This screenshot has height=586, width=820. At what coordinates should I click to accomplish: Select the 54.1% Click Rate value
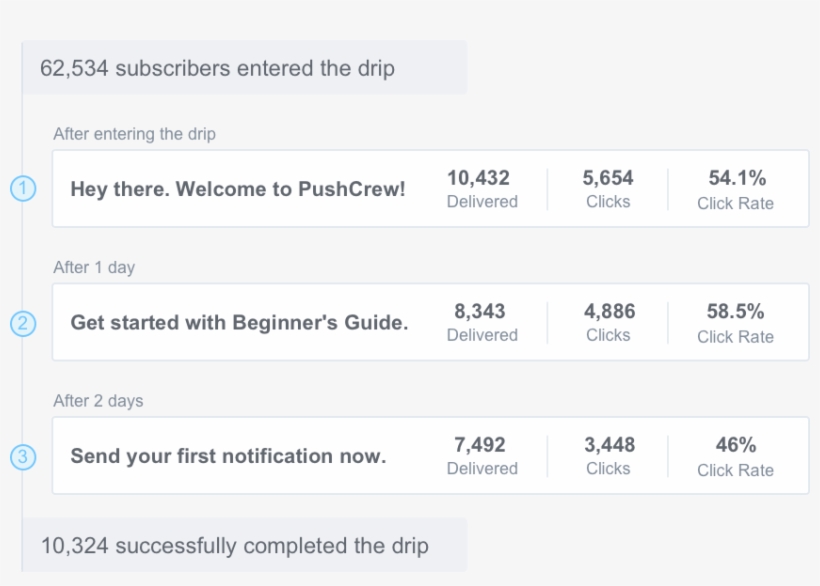pyautogui.click(x=736, y=189)
